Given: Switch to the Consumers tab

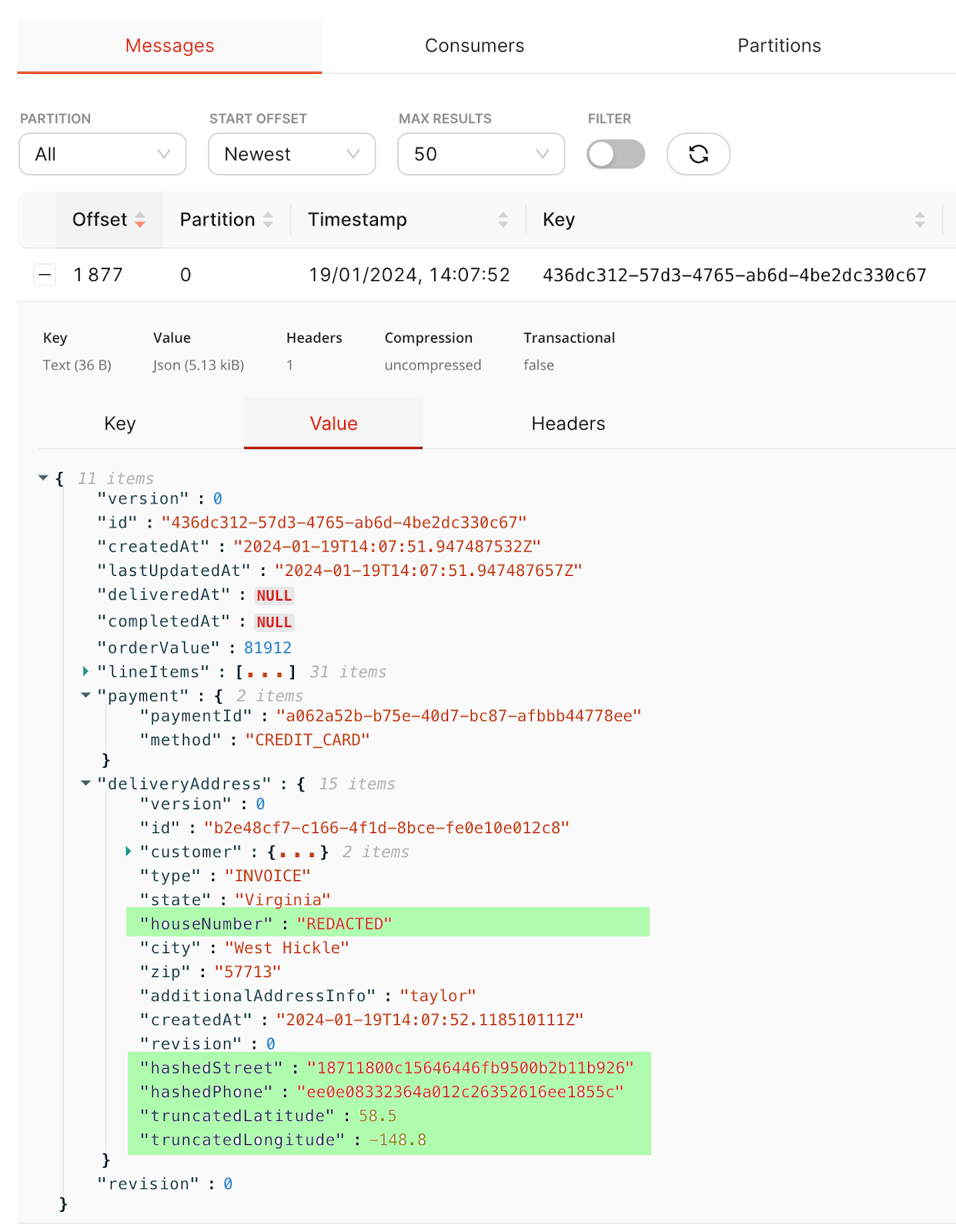Looking at the screenshot, I should click(474, 45).
